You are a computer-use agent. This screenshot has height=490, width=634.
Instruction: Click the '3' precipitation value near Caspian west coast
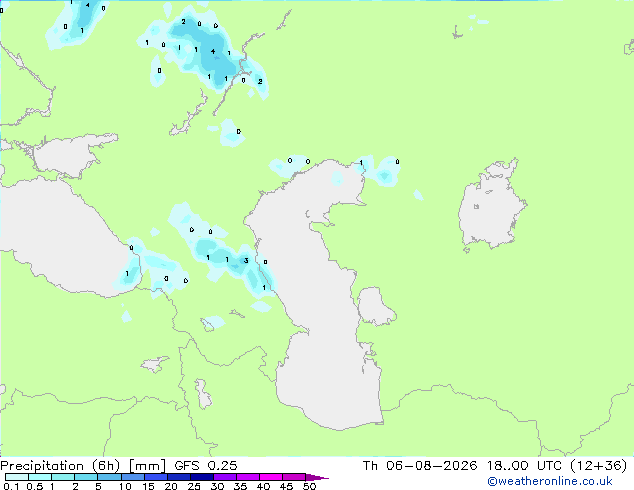point(246,261)
